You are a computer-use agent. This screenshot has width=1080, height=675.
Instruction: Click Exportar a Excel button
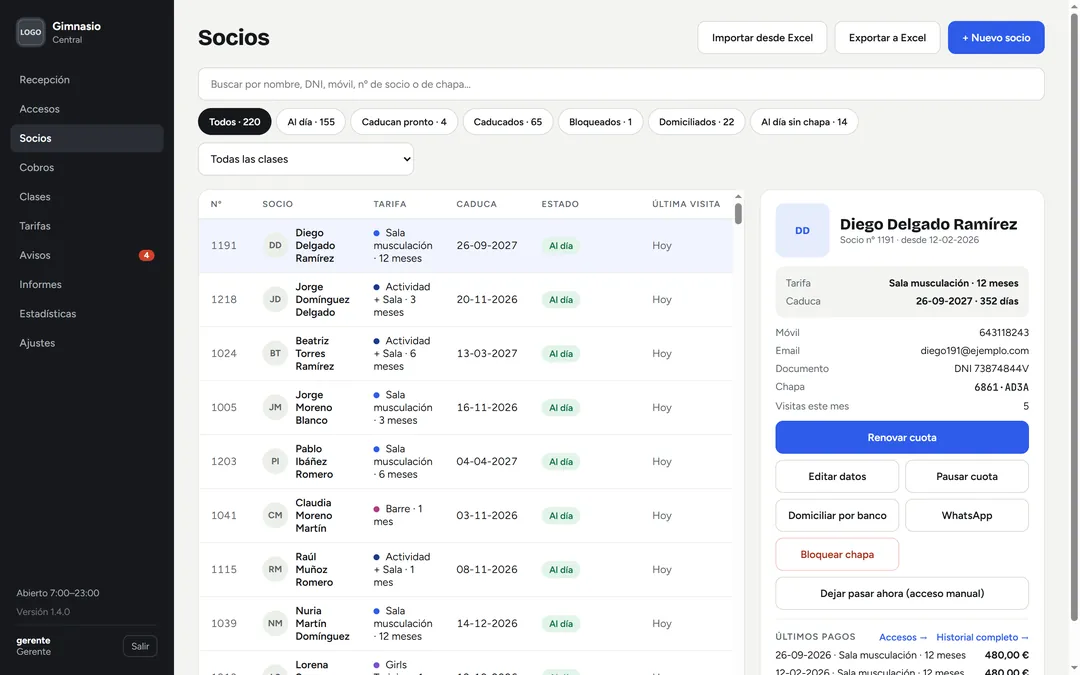[x=887, y=38]
